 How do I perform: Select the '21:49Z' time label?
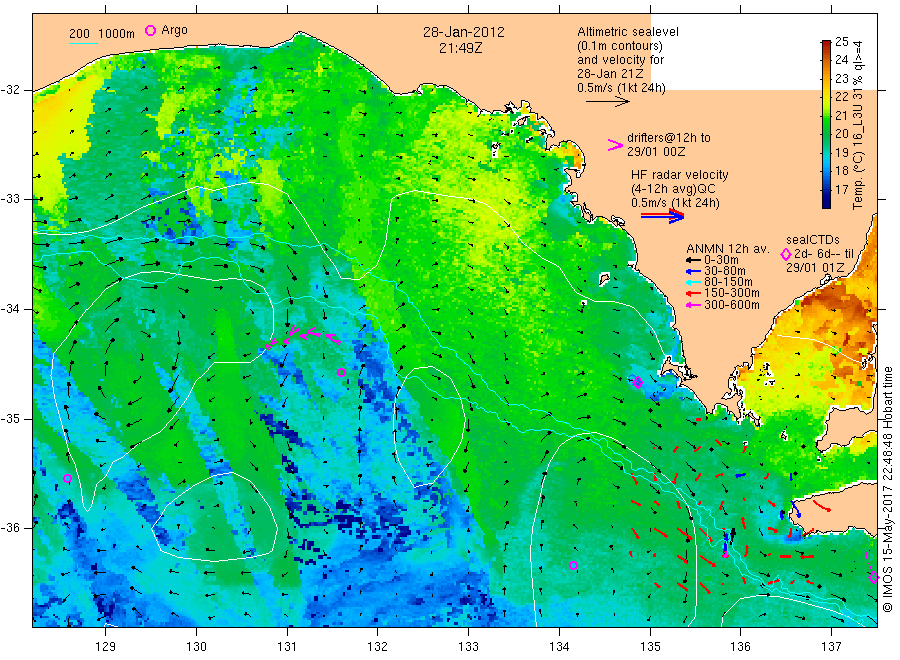click(x=460, y=48)
